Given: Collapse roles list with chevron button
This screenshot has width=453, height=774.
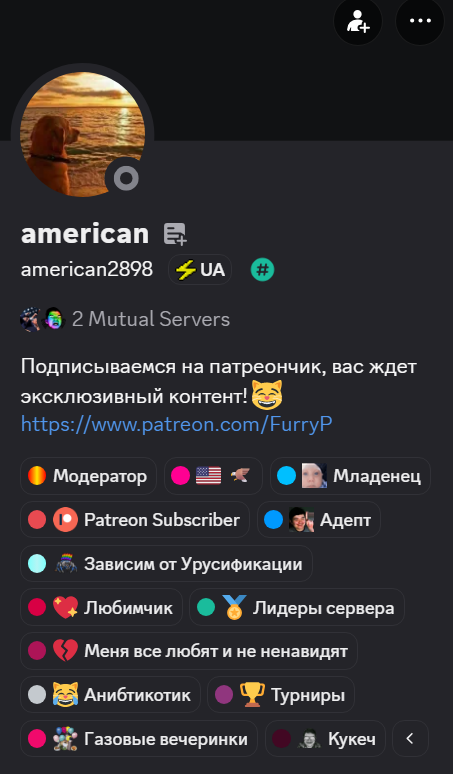Looking at the screenshot, I should pos(410,738).
